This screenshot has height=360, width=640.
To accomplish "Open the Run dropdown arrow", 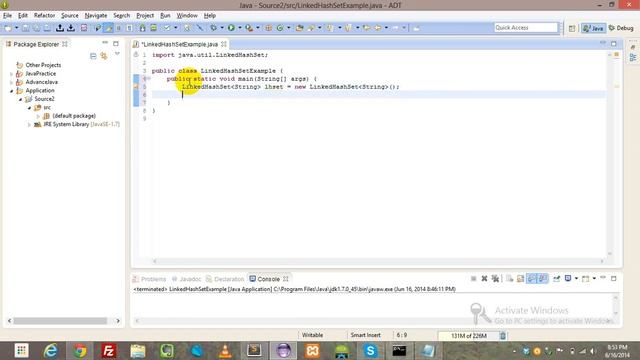I will [x=240, y=28].
